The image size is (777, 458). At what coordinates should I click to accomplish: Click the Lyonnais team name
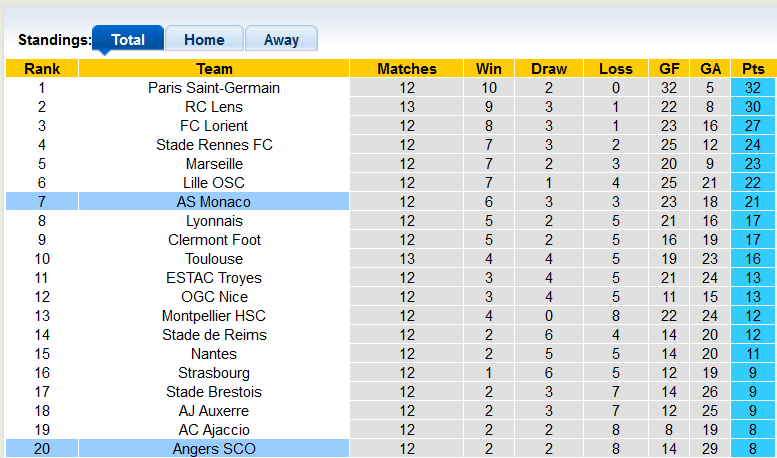click(214, 221)
